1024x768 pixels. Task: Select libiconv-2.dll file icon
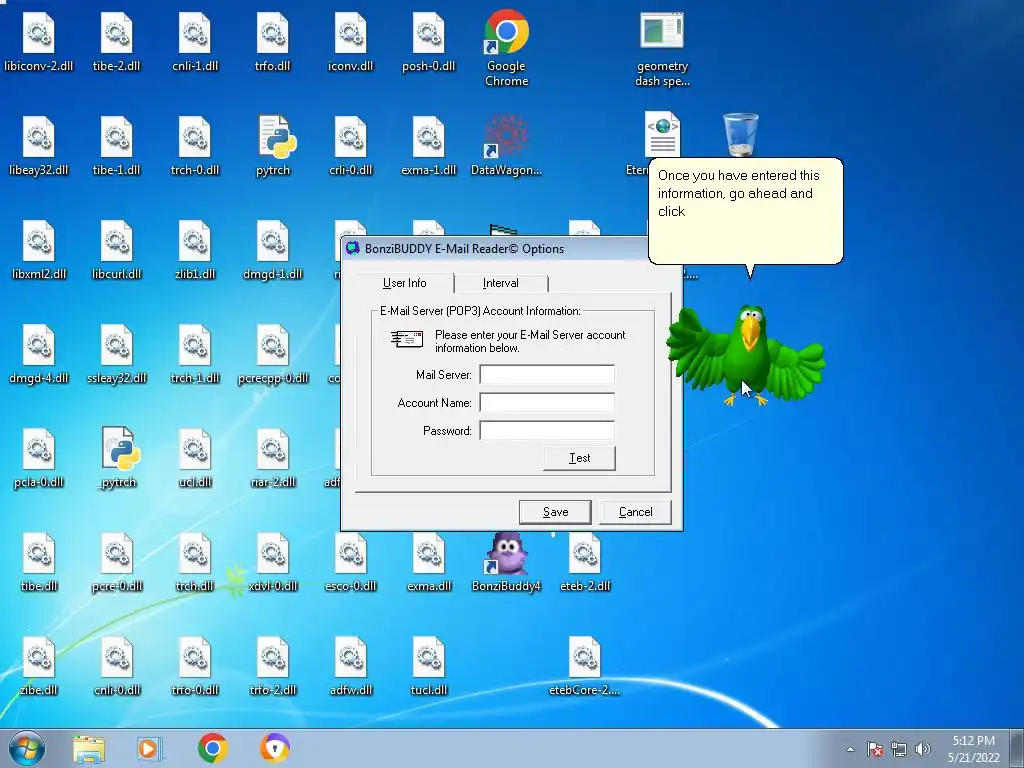point(39,41)
